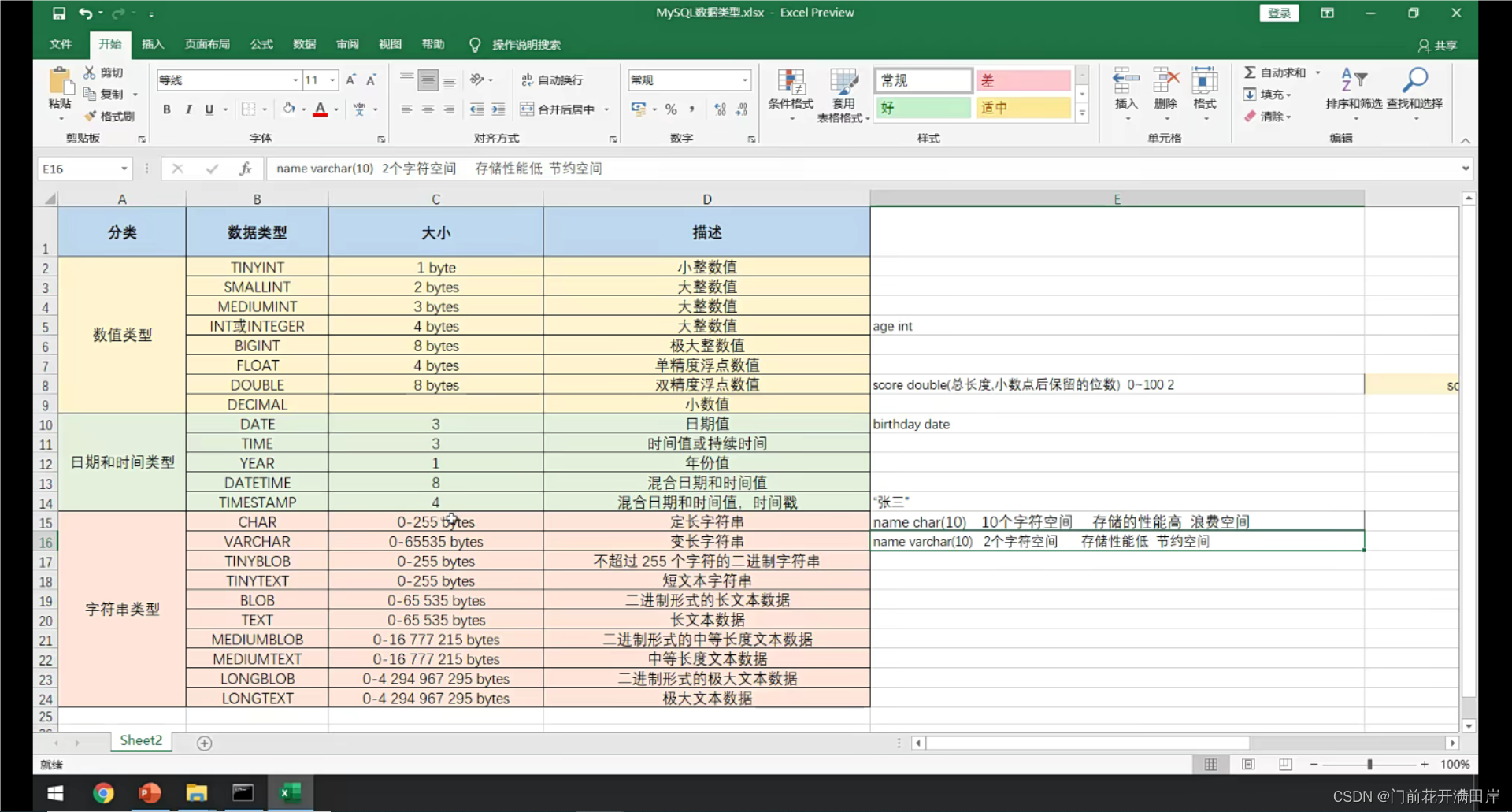Click the Increase Font Size icon
This screenshot has width=1512, height=812.
350,80
